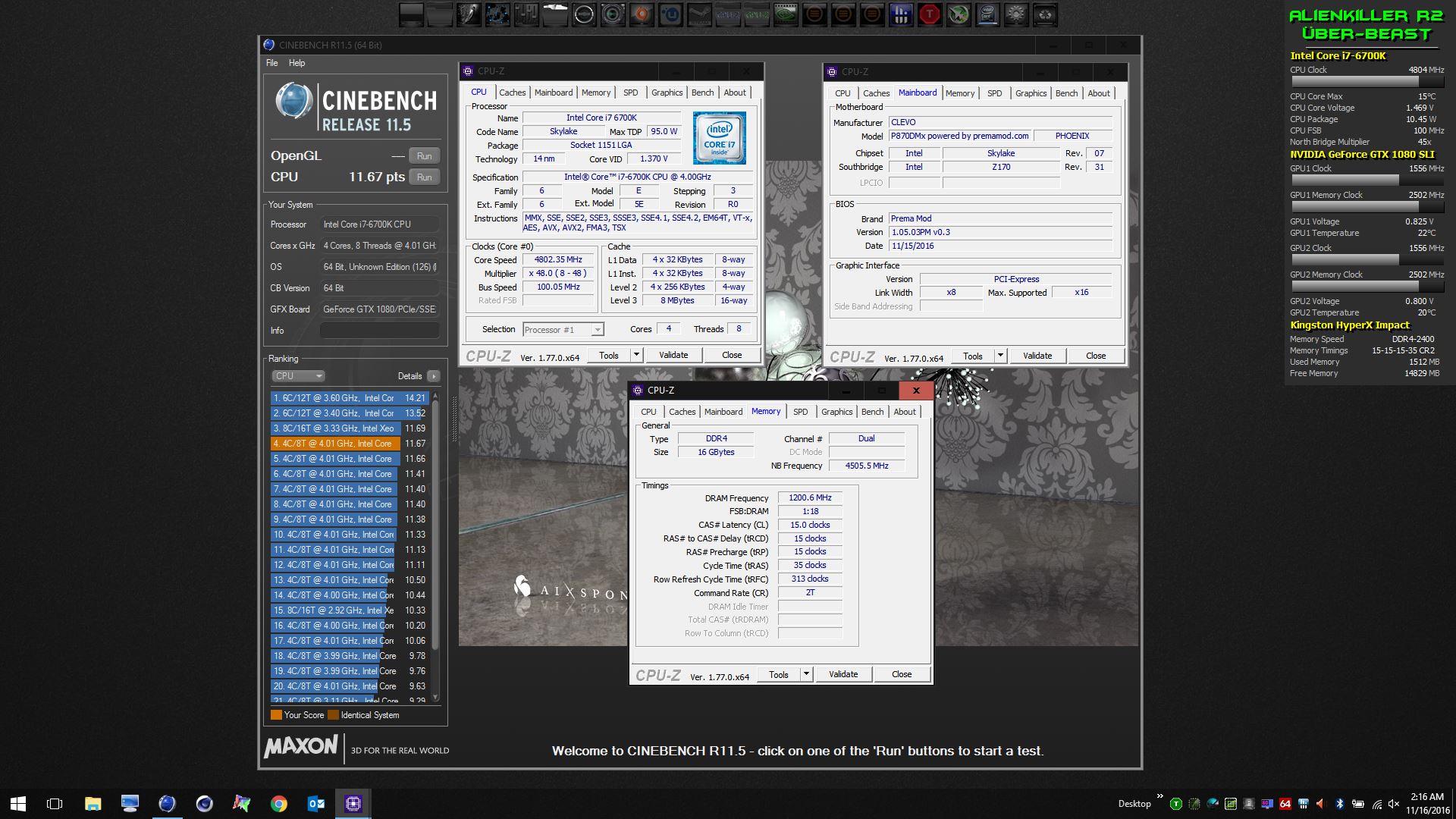Click the Bluetooth tray icon
Image resolution: width=1456 pixels, height=819 pixels.
[1340, 804]
